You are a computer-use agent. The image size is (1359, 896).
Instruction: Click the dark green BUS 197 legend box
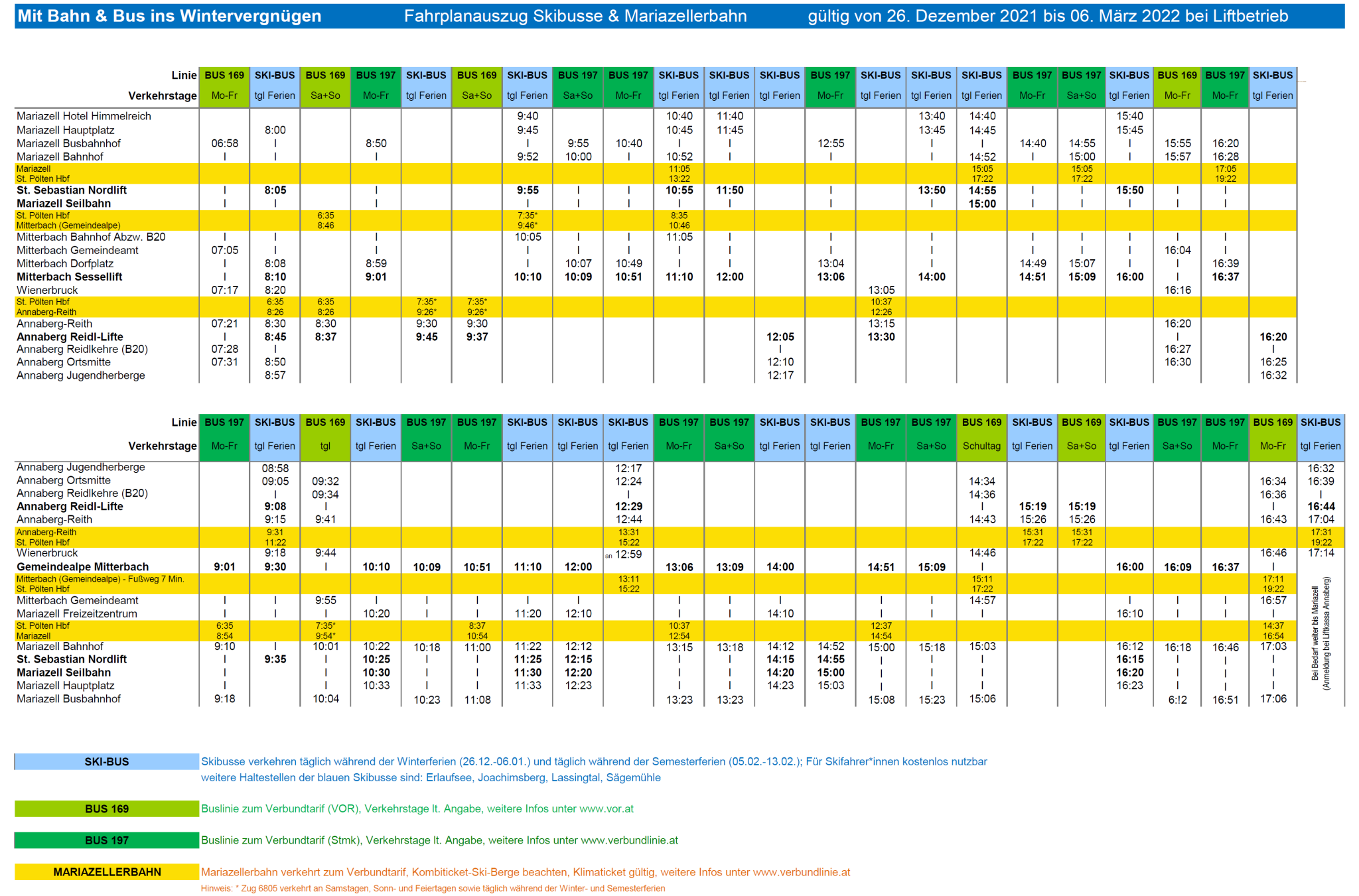click(x=107, y=840)
